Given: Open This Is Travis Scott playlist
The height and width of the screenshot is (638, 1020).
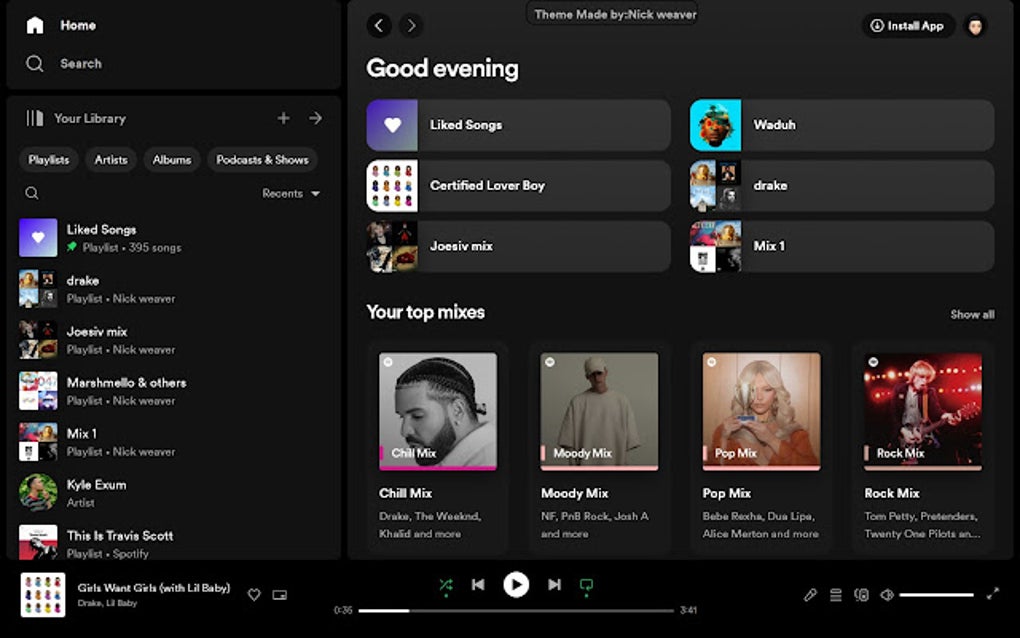Looking at the screenshot, I should [x=174, y=543].
